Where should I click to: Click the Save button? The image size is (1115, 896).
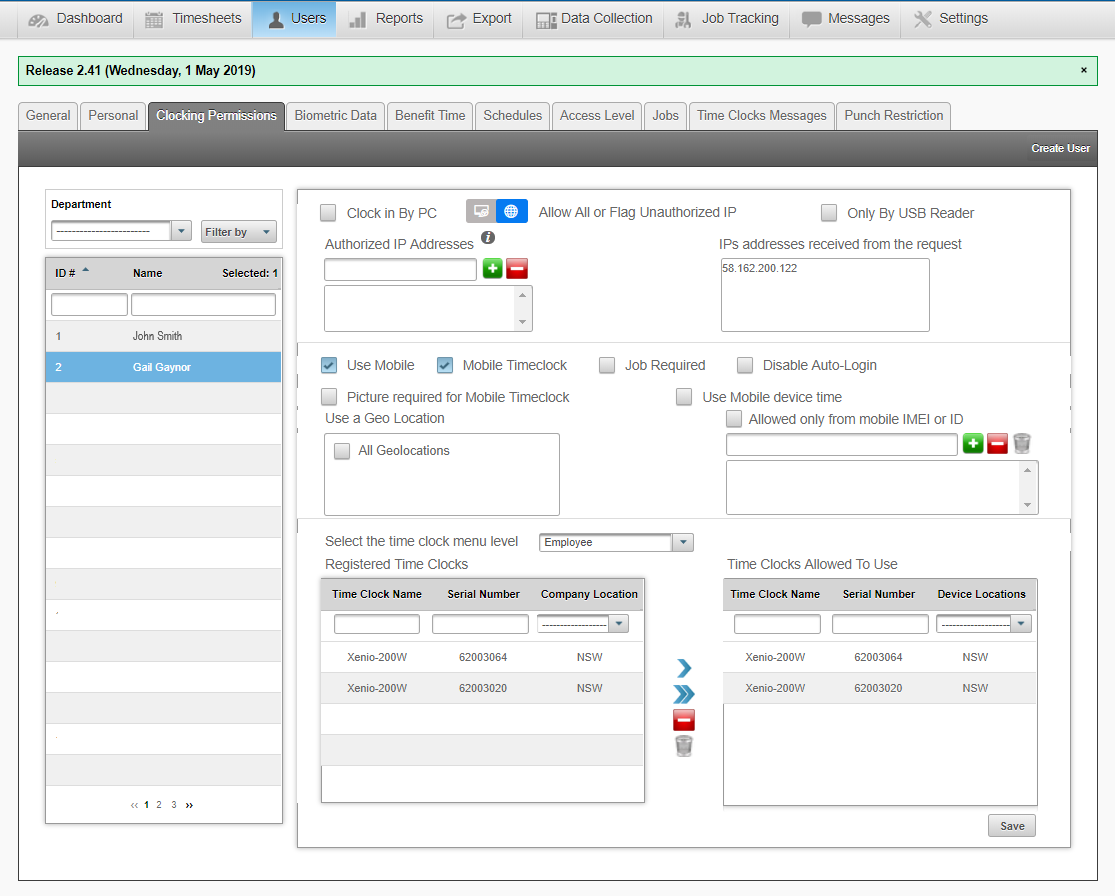tap(1011, 826)
